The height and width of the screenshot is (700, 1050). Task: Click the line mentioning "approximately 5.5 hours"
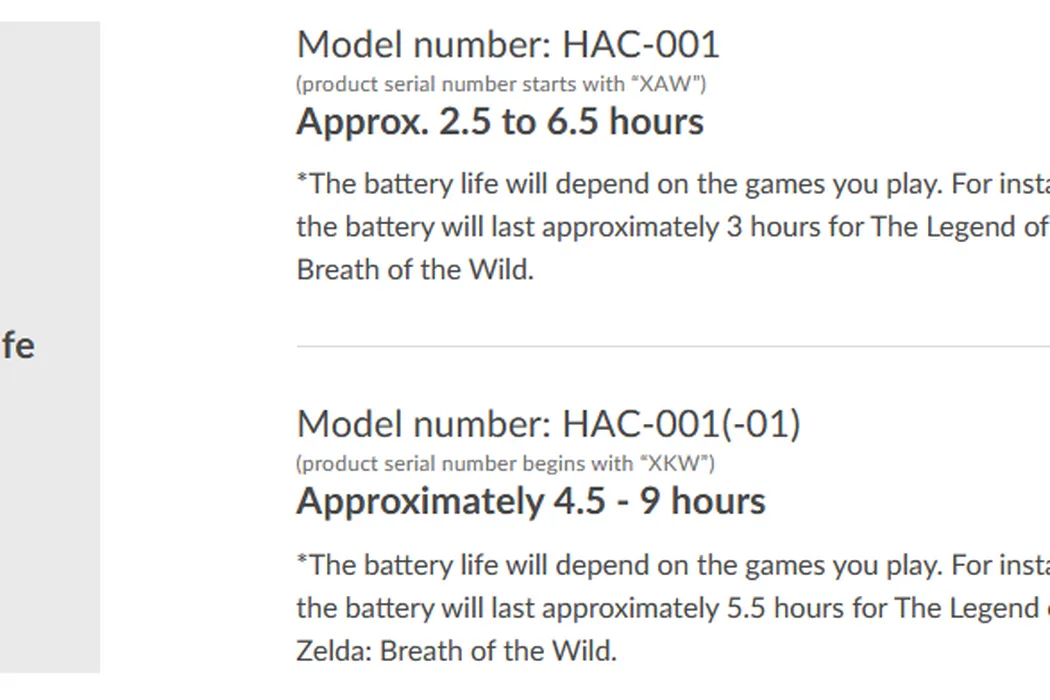(672, 608)
